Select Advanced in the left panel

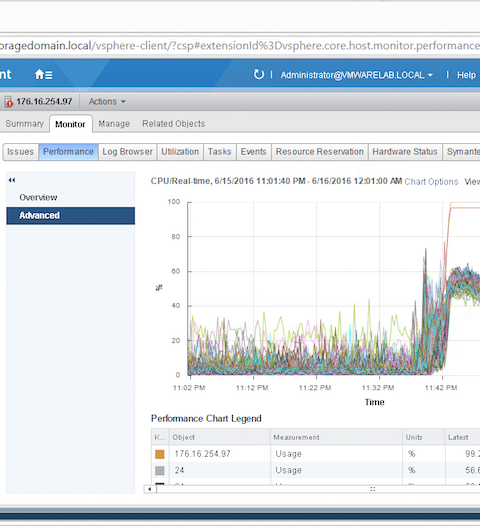[x=71, y=215]
